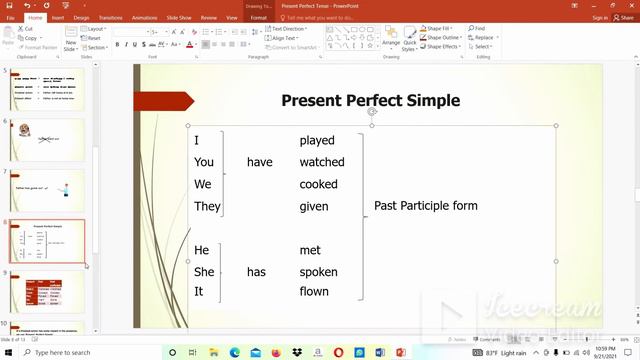Adjust the zoom slider in status bar
This screenshot has width=640, height=360.
click(587, 339)
